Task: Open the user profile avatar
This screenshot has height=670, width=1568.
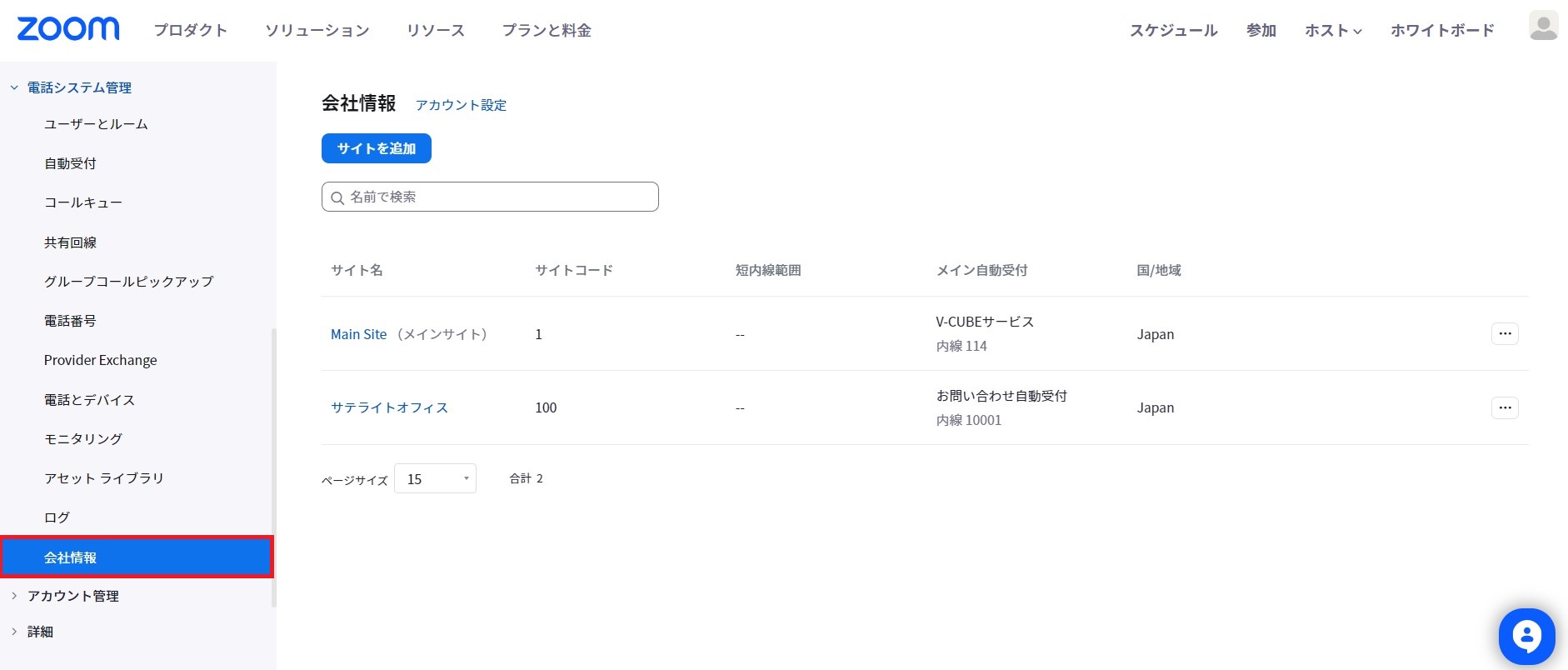Action: click(x=1543, y=26)
